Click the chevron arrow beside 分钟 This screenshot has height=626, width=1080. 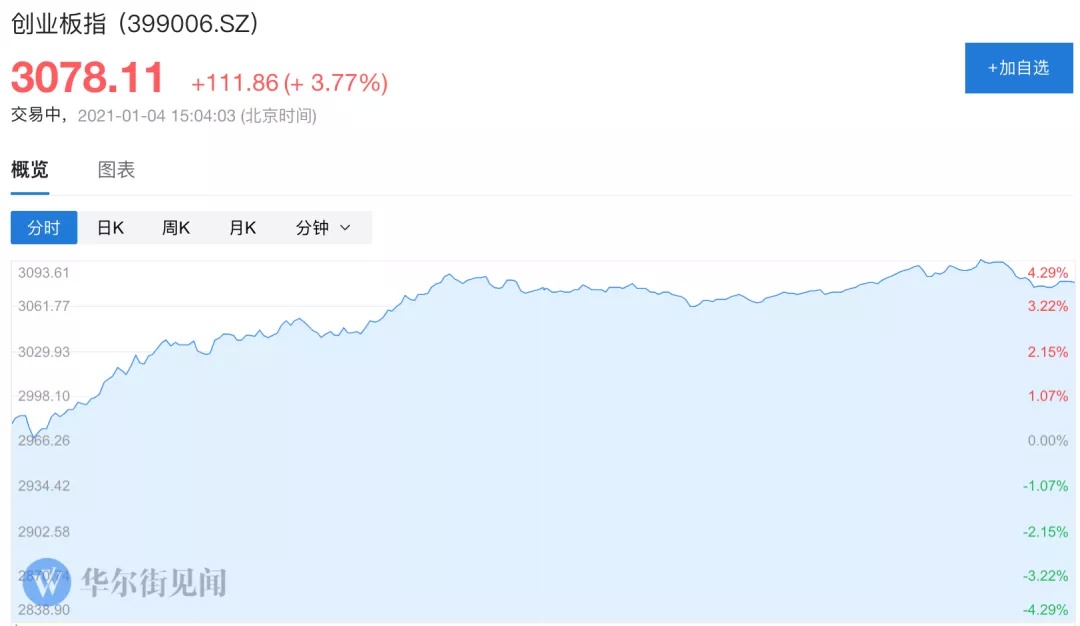pyautogui.click(x=345, y=228)
